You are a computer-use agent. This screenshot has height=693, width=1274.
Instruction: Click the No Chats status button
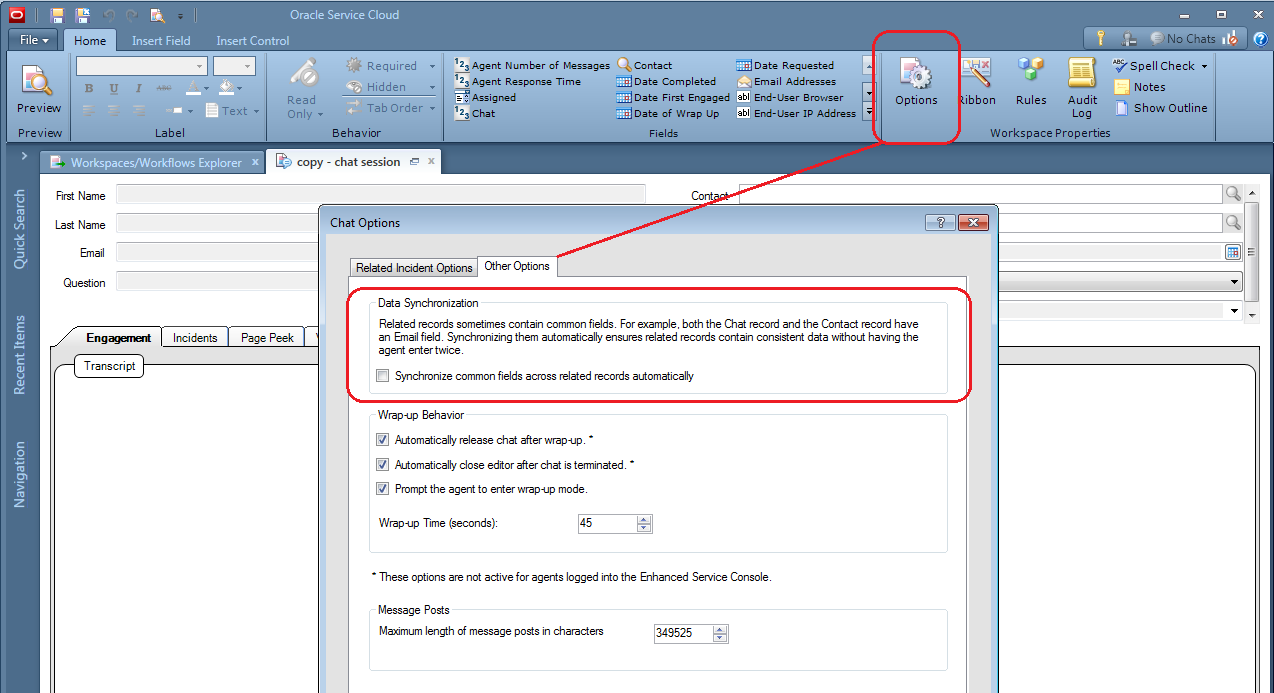click(x=1182, y=39)
